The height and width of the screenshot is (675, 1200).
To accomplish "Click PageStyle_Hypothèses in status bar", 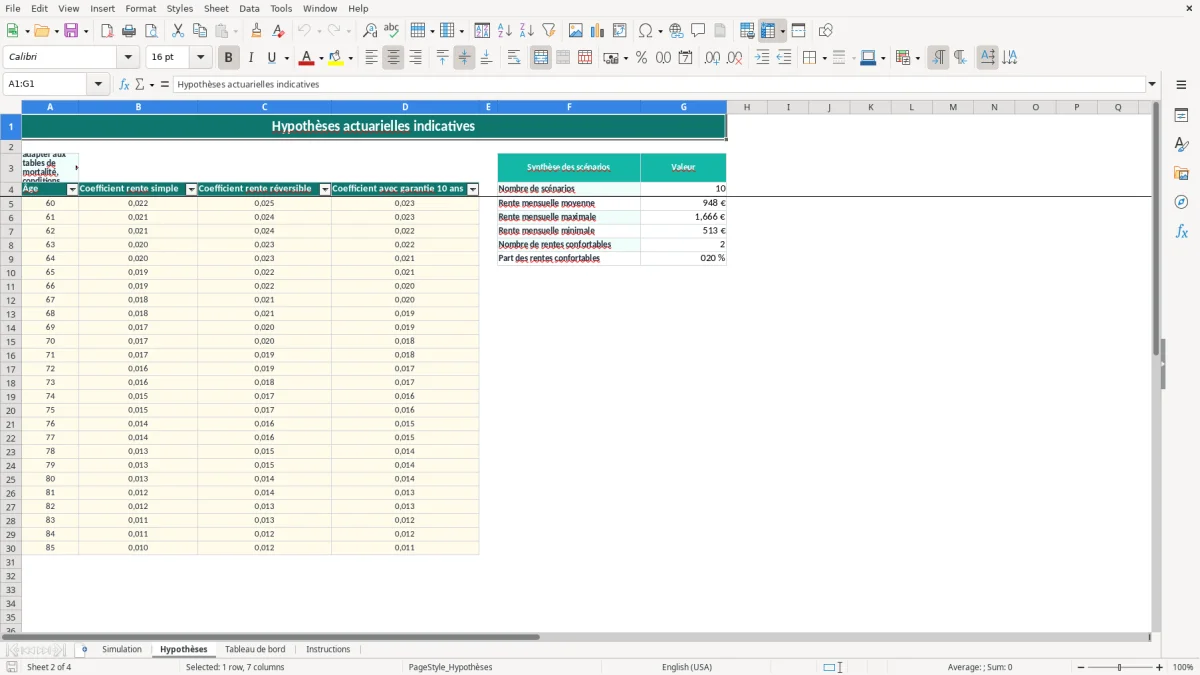I will click(x=450, y=667).
